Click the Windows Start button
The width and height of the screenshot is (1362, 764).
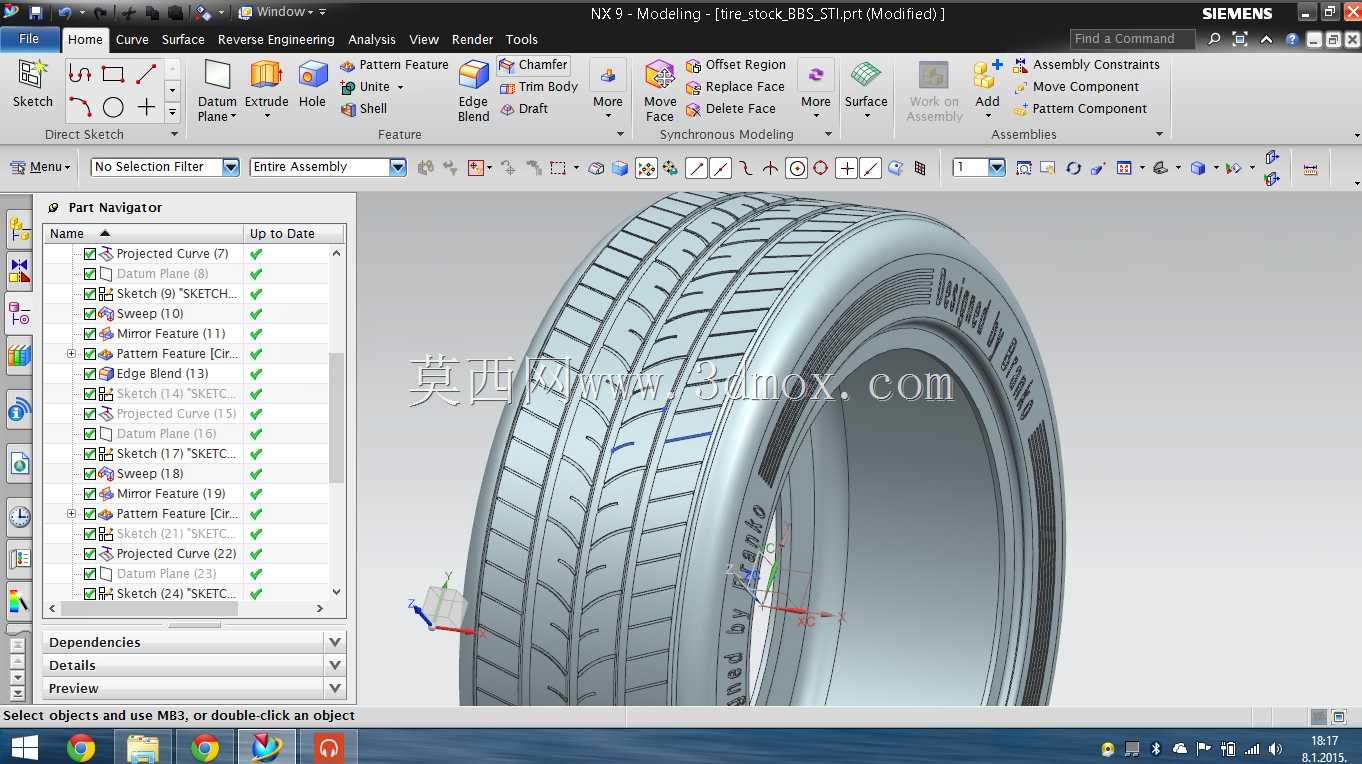point(23,747)
